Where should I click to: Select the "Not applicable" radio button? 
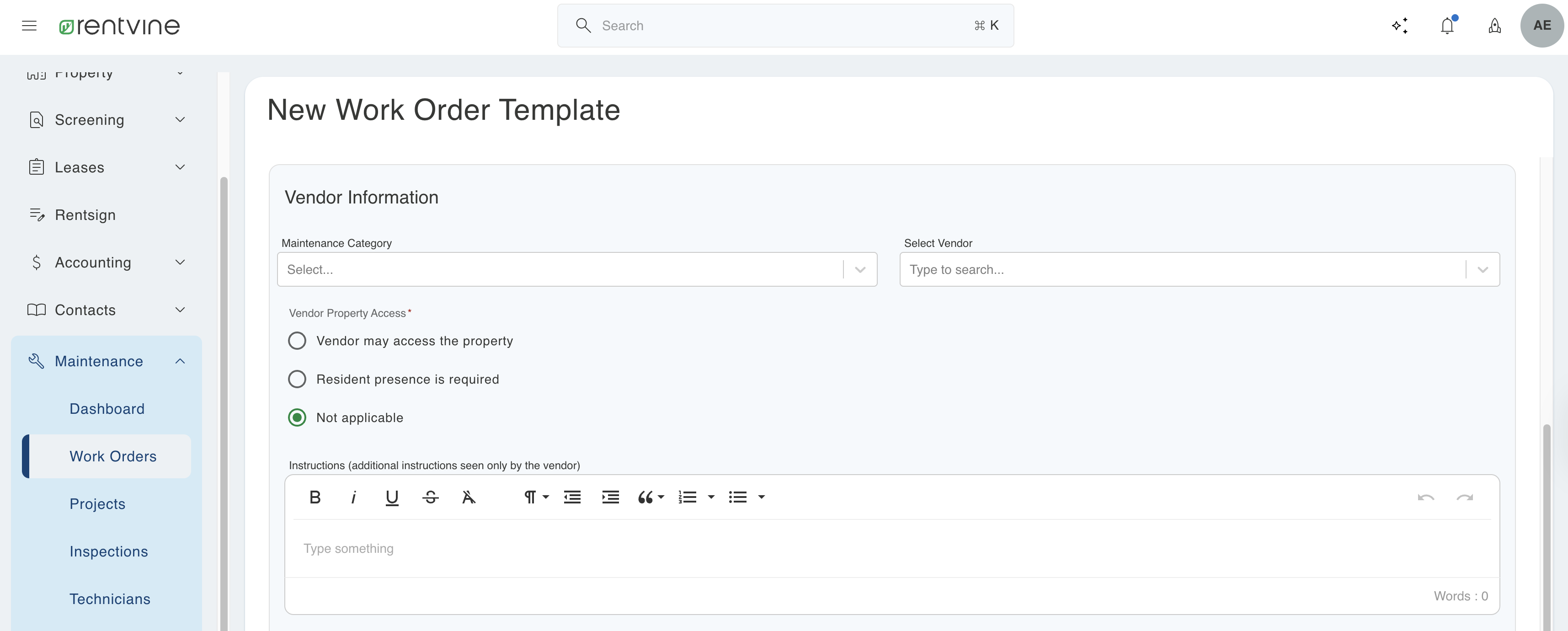click(x=297, y=417)
